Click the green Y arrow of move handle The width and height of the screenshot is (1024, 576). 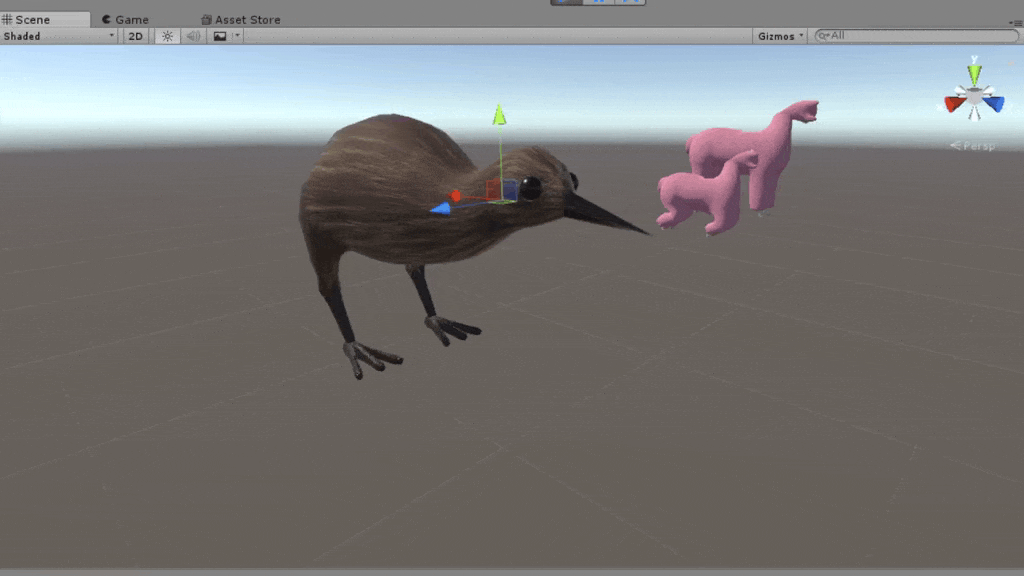(499, 115)
